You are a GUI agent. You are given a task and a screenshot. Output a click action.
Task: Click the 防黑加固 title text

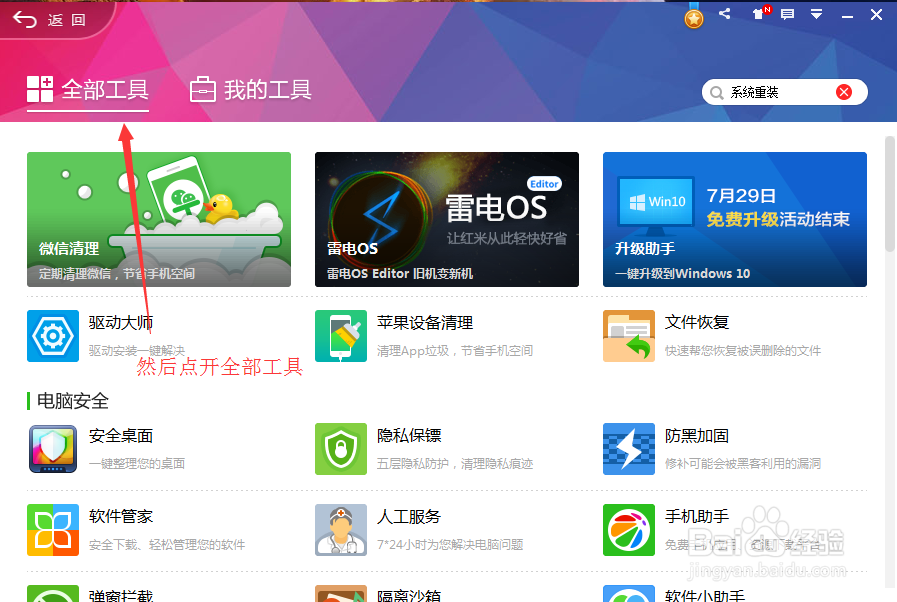[x=697, y=436]
